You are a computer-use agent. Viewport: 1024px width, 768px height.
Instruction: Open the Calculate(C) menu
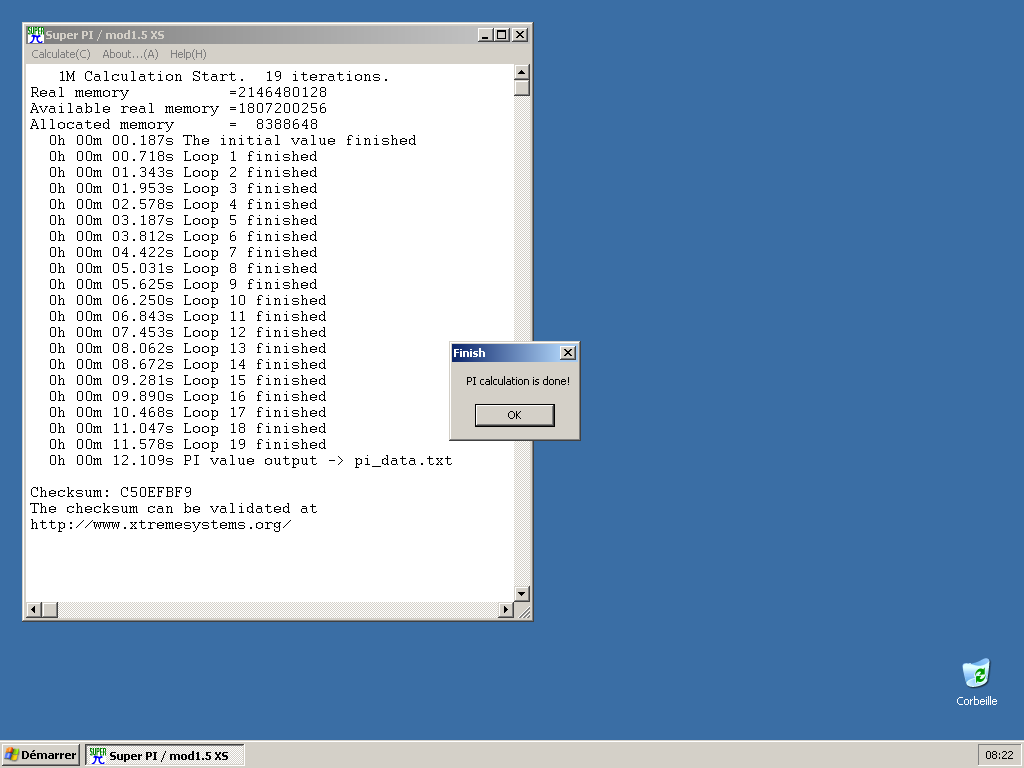coord(61,54)
